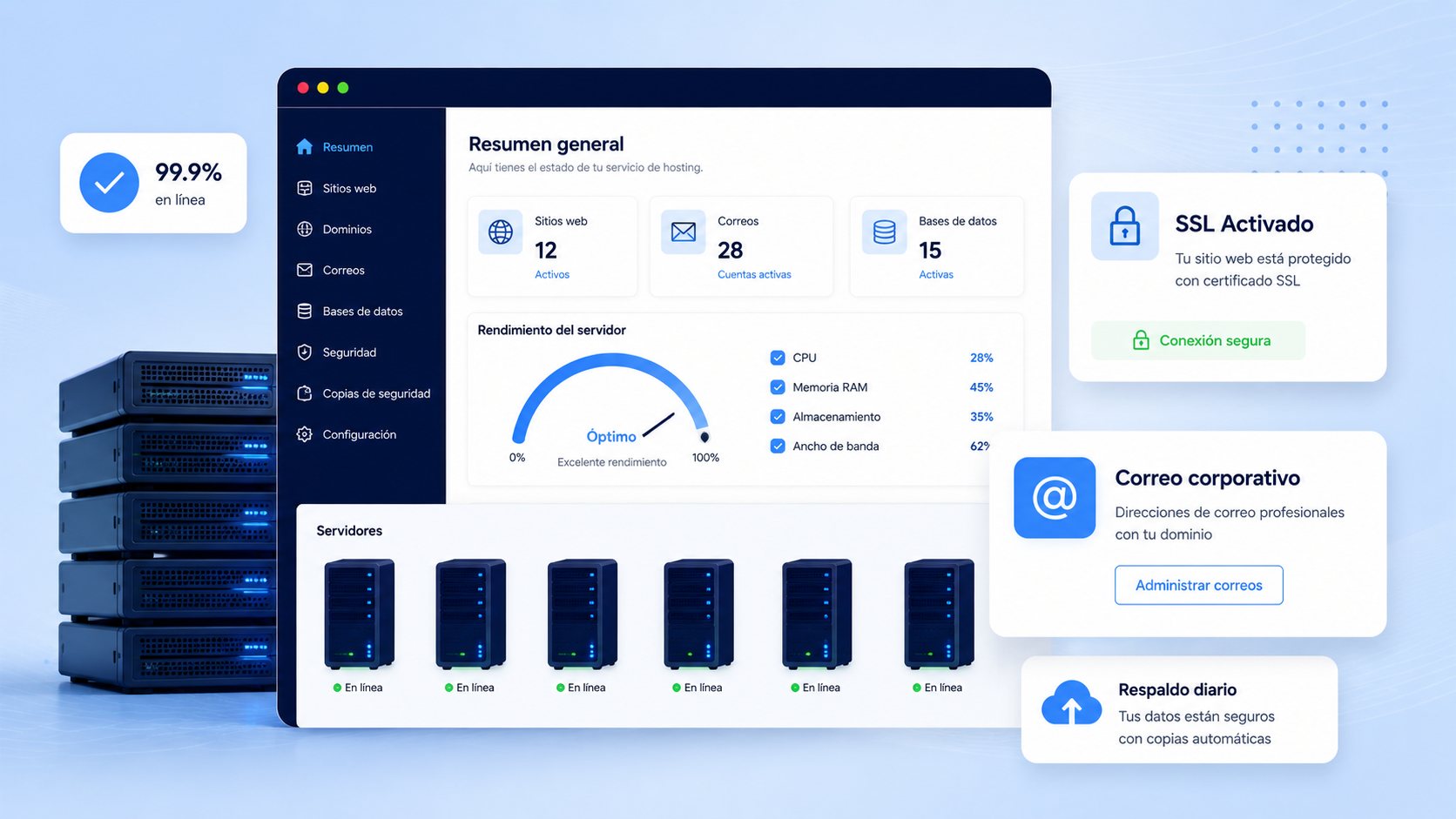
Task: Click the 35% Almacenamiento value
Action: 981,417
